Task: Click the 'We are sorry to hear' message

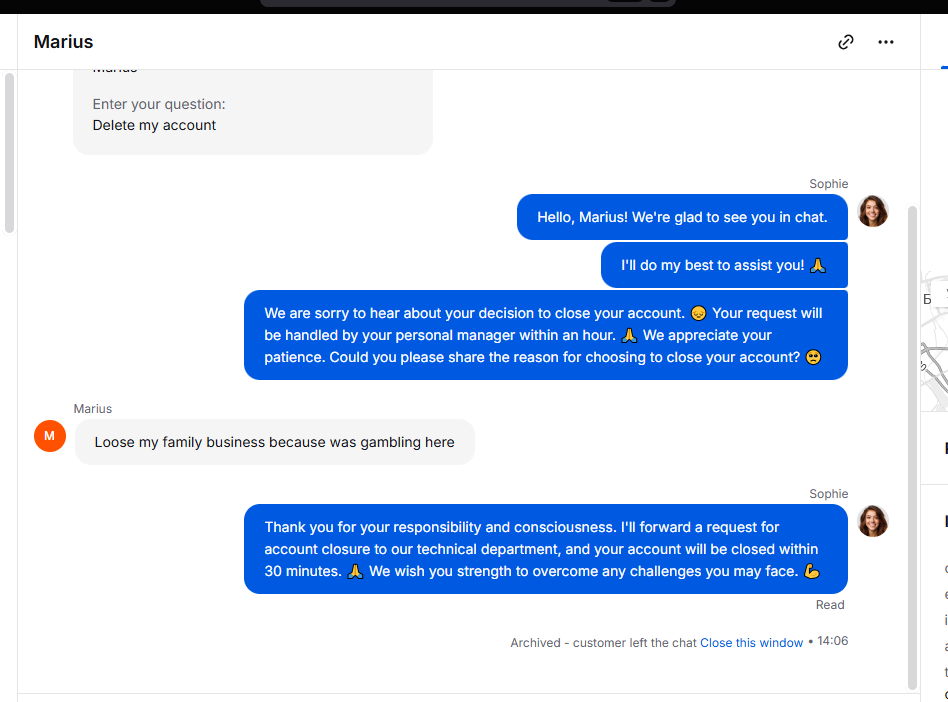Action: pos(545,335)
